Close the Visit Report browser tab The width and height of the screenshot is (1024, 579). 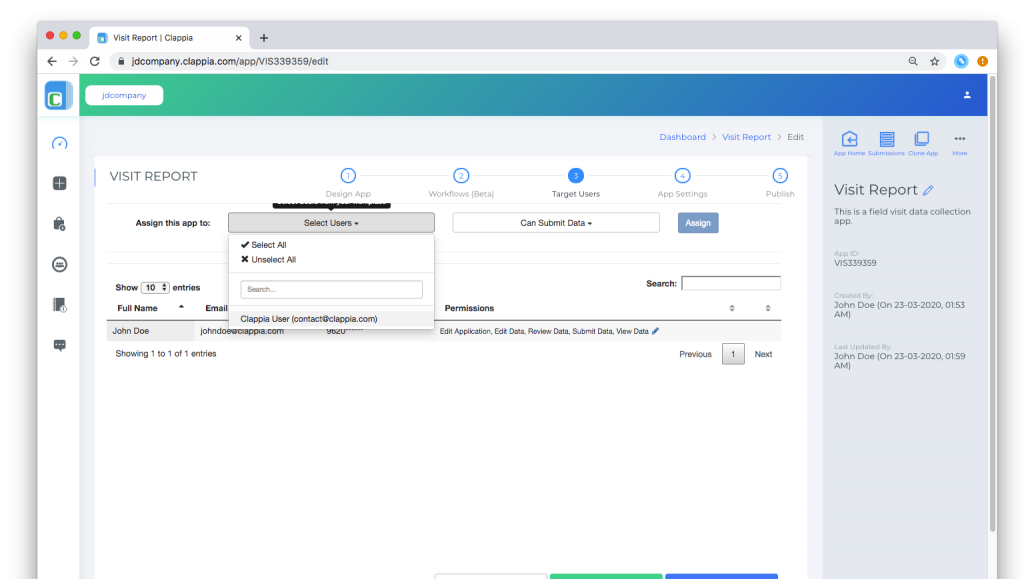click(x=238, y=38)
